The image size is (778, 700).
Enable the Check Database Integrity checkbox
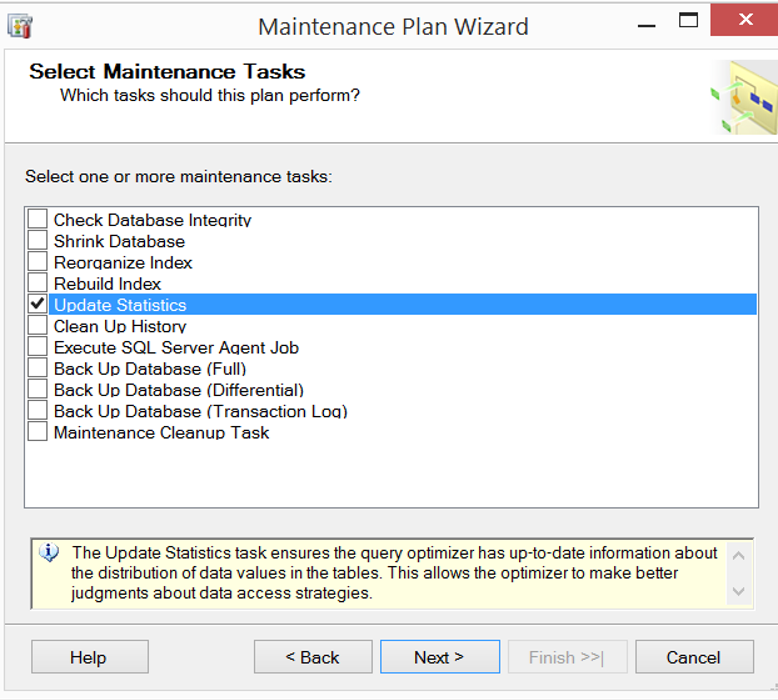click(x=37, y=219)
